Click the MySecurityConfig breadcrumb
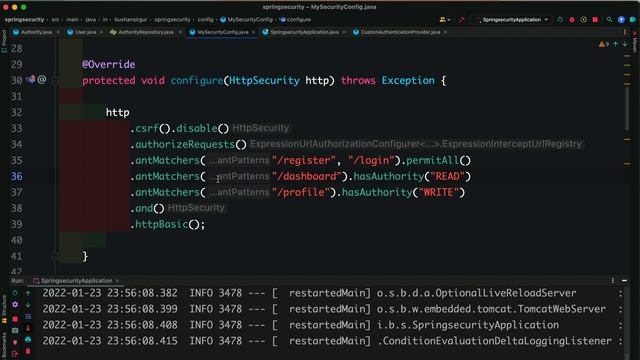The height and width of the screenshot is (360, 640). click(246, 20)
